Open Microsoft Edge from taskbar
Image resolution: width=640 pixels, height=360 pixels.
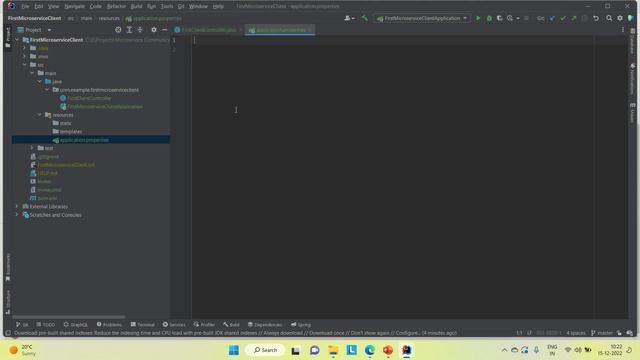click(x=370, y=350)
